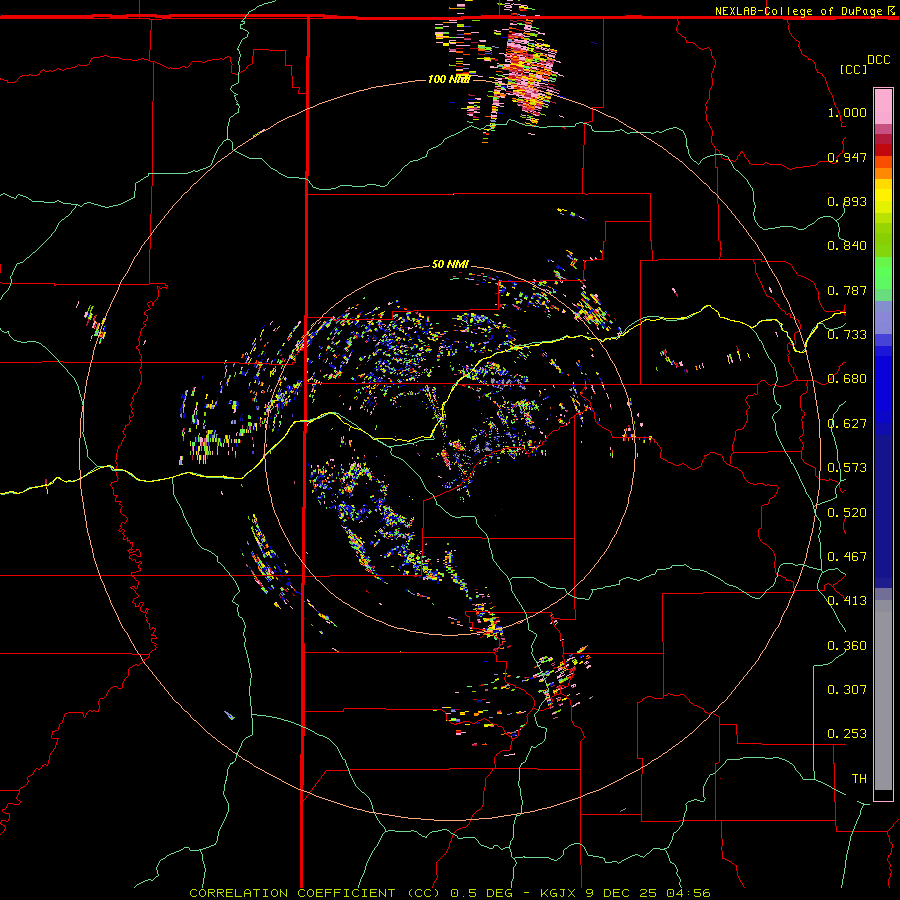Click the 100 NMI range ring label
The image size is (900, 900).
[x=448, y=79]
